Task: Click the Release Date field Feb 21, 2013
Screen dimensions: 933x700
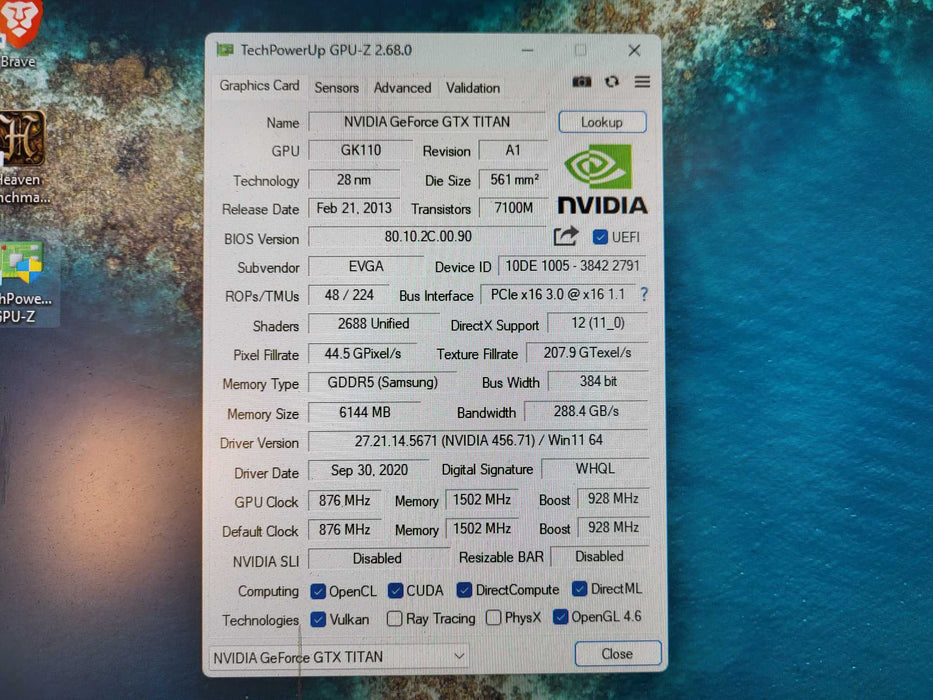Action: point(354,208)
